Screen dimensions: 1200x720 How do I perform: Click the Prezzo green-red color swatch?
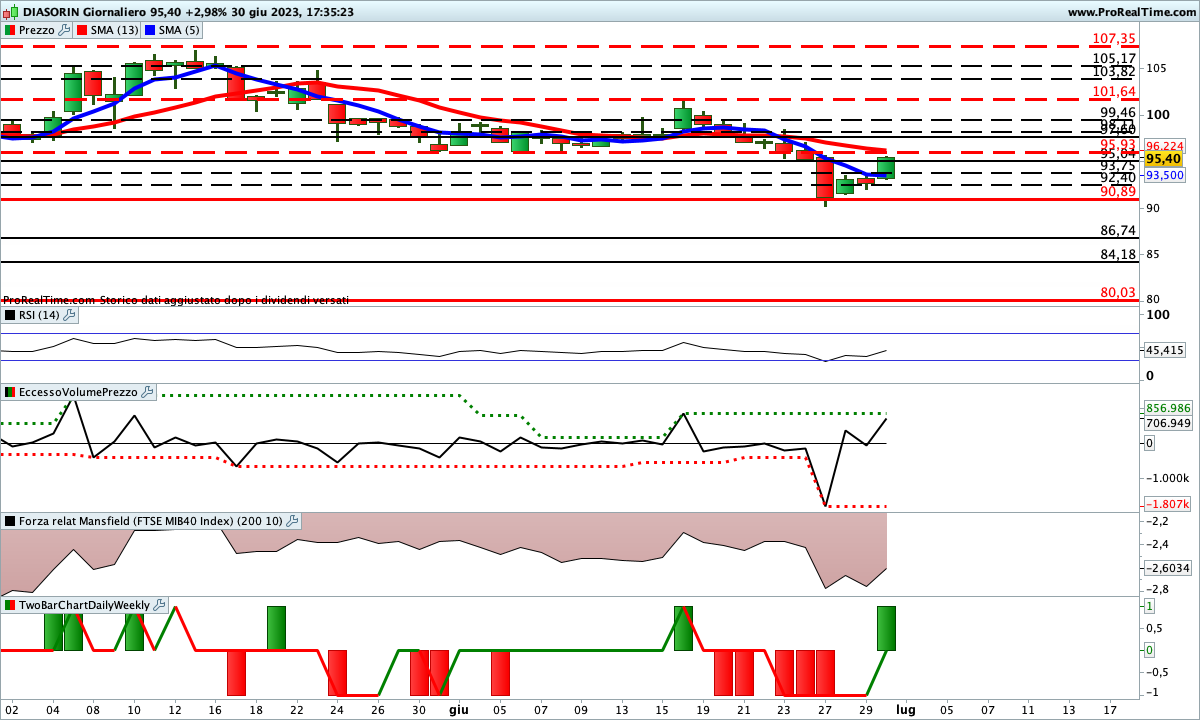pos(11,30)
